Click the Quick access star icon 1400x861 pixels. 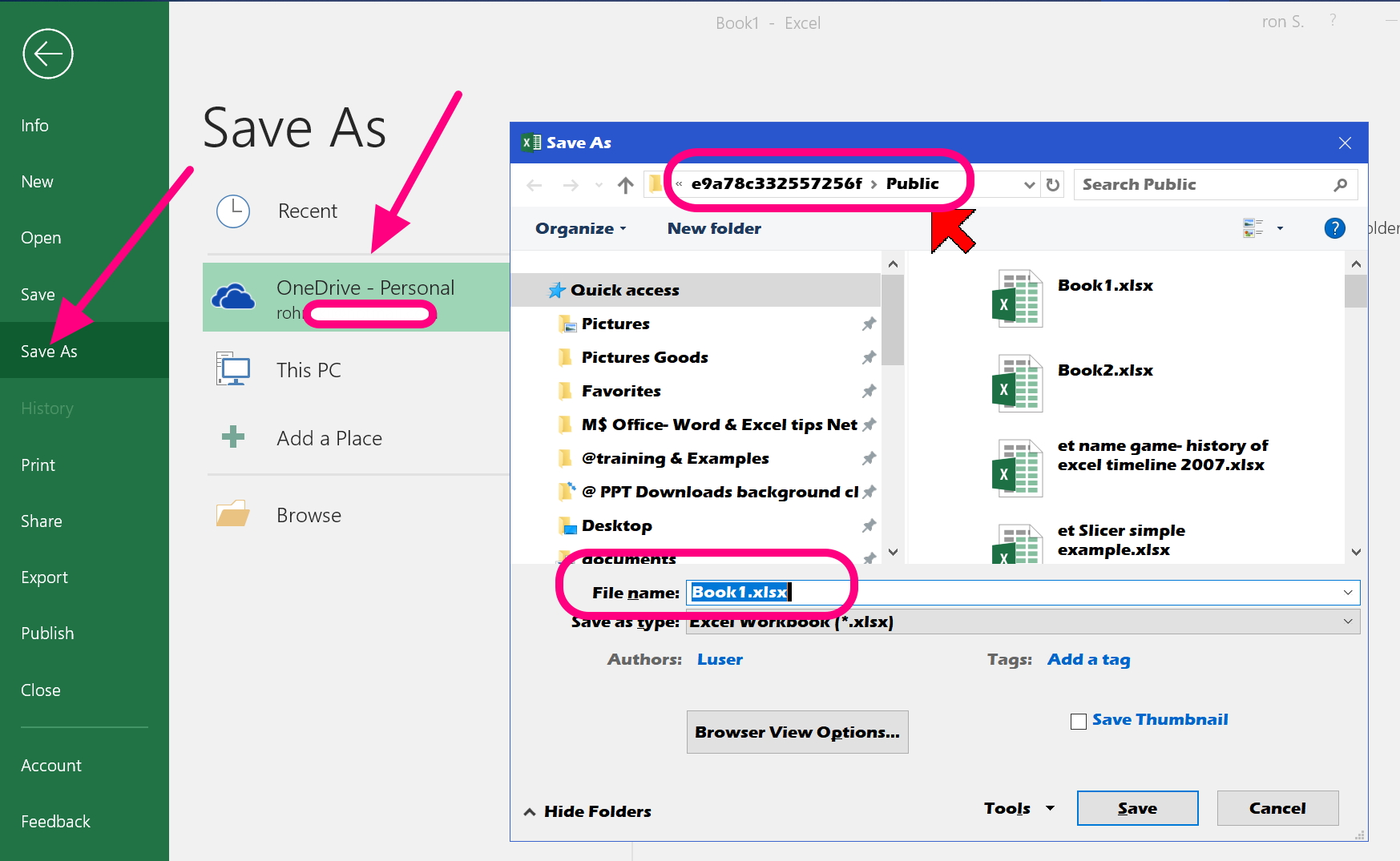coord(557,290)
